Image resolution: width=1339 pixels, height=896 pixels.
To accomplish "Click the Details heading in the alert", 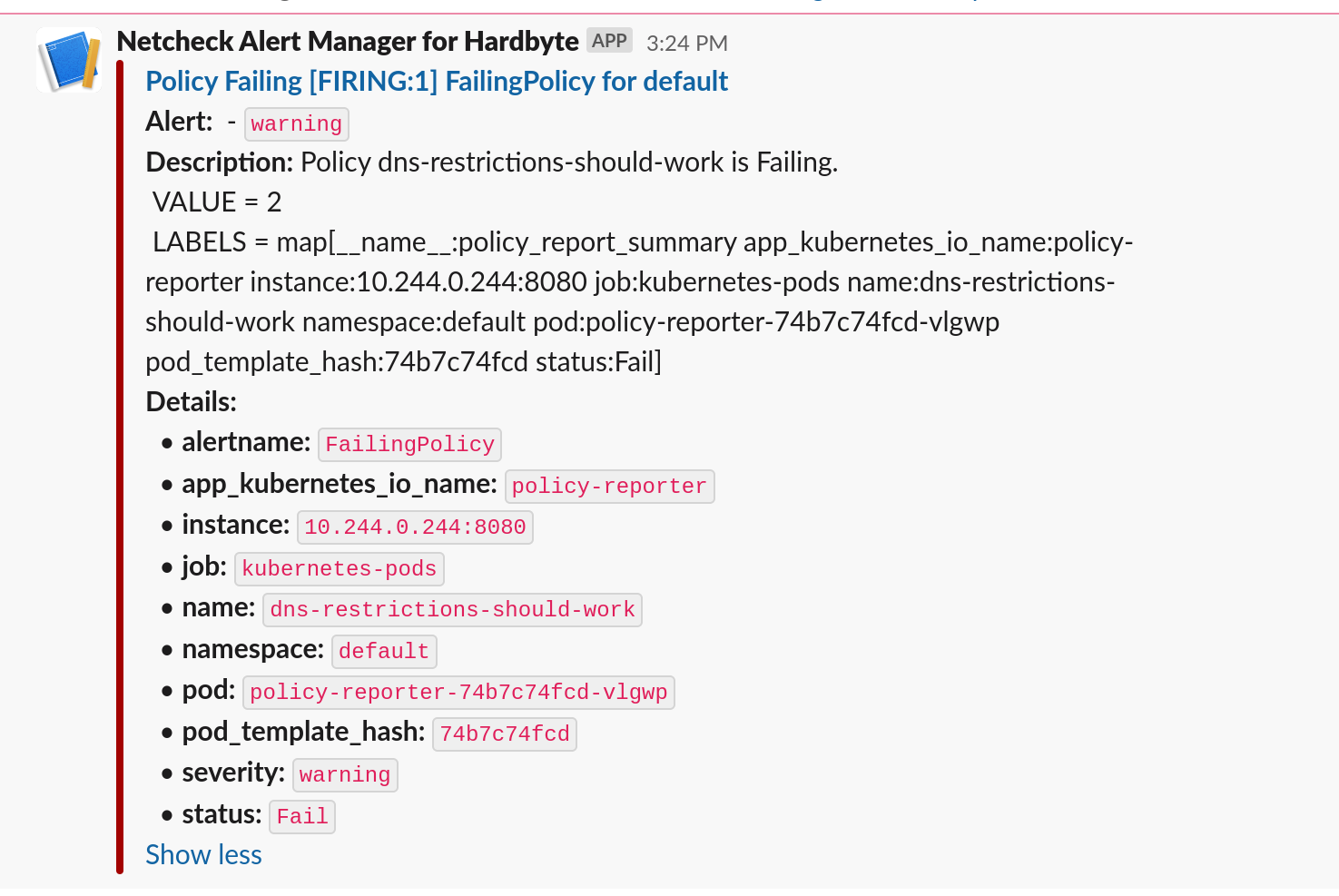I will pos(191,402).
